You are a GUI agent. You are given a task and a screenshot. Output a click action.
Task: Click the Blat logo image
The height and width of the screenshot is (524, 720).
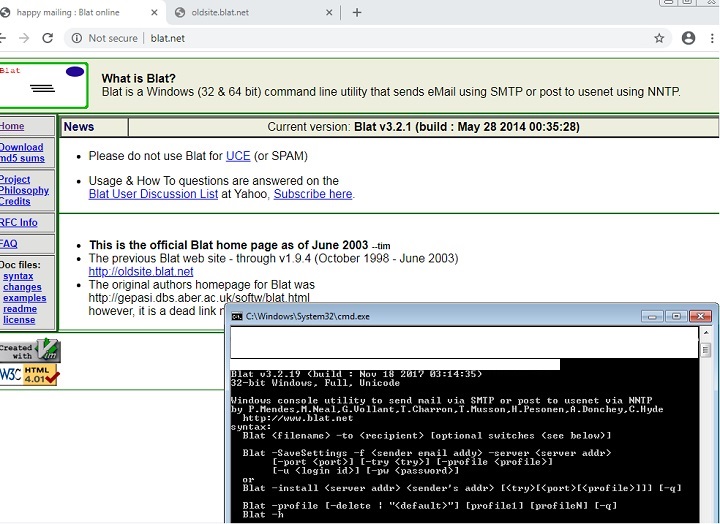tap(42, 86)
